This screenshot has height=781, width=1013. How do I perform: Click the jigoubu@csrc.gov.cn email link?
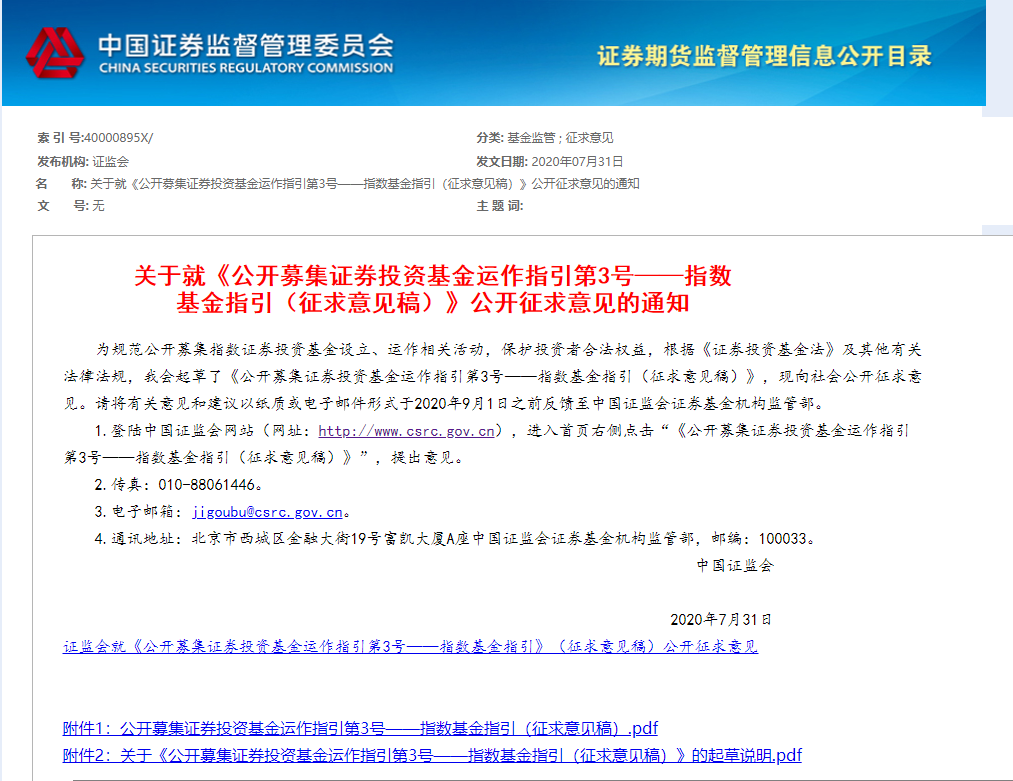coord(267,512)
